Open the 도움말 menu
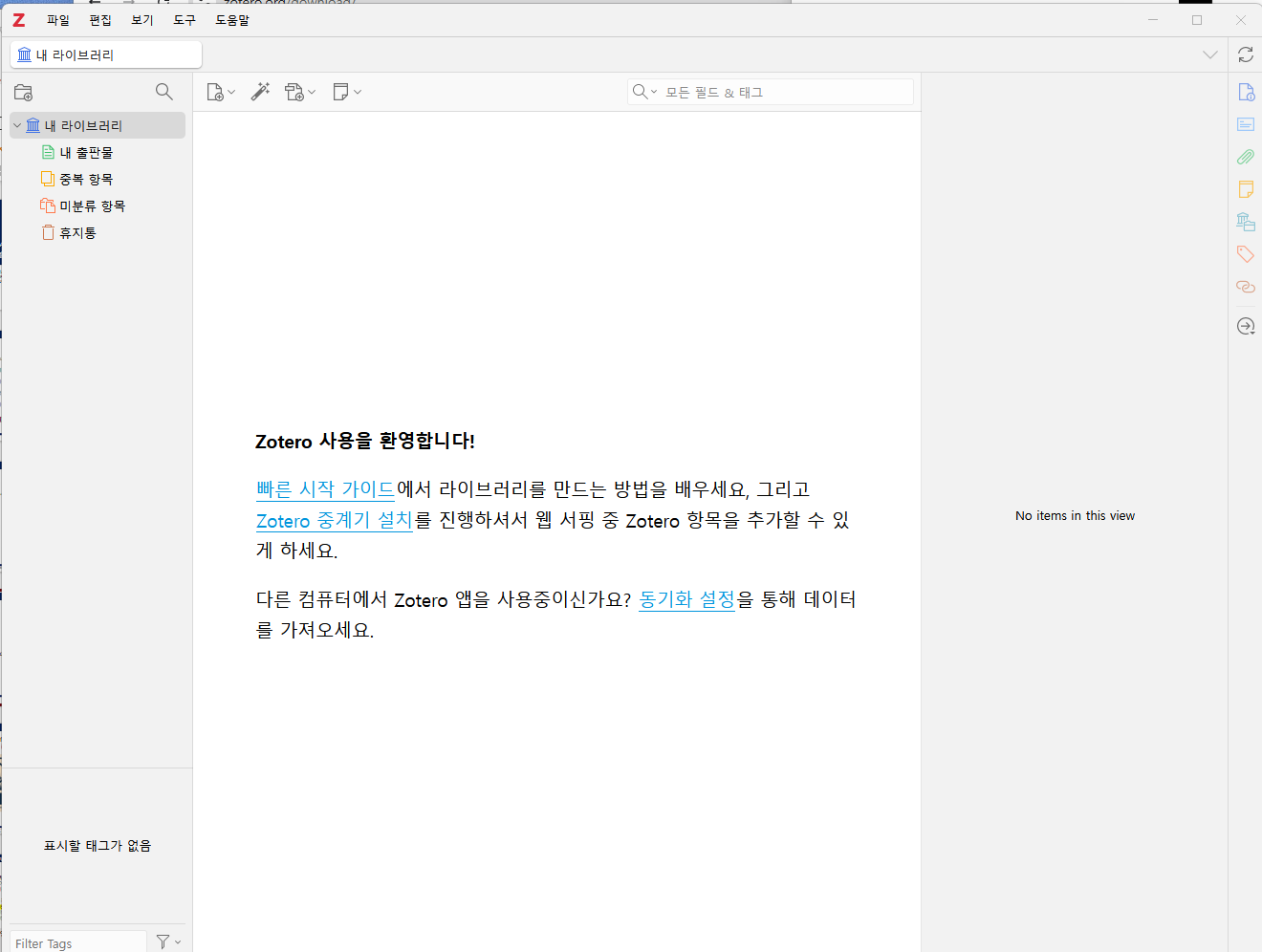The width and height of the screenshot is (1262, 952). [x=232, y=20]
